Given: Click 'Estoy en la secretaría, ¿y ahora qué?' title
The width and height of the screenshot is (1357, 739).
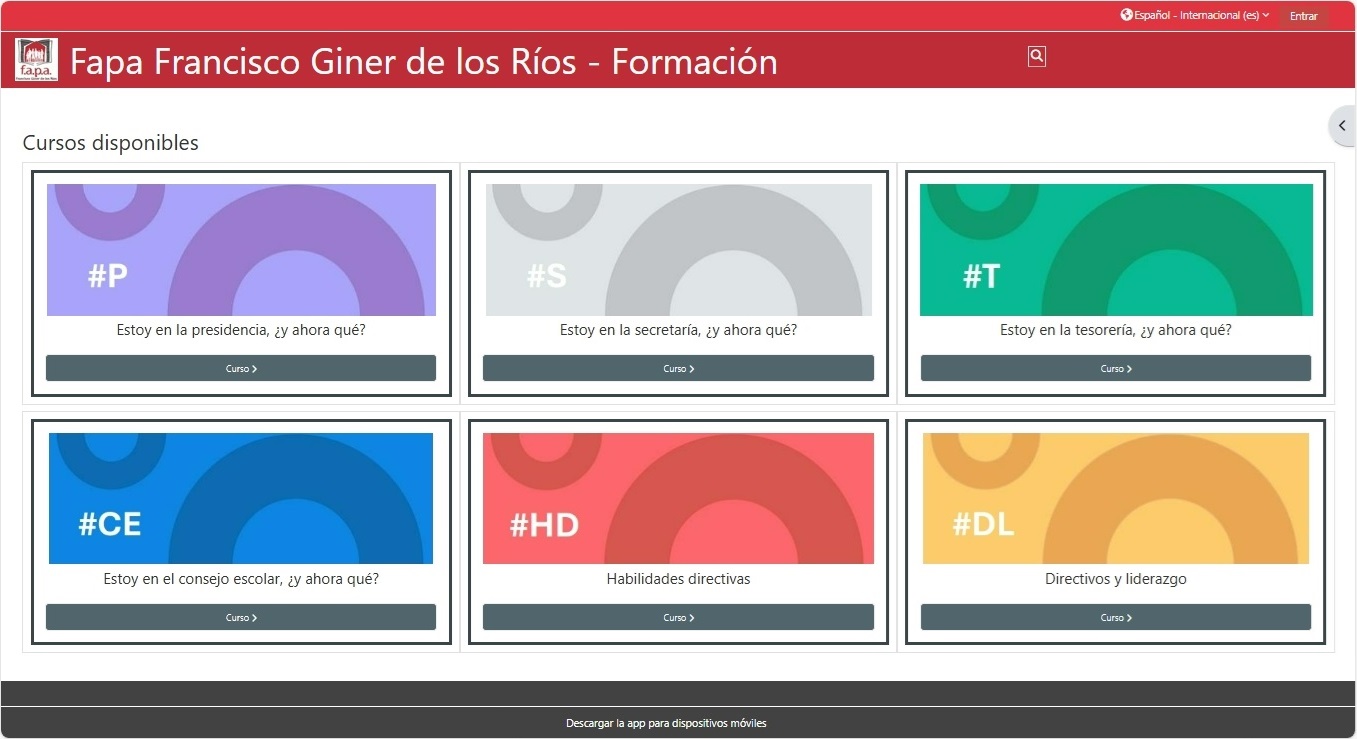Looking at the screenshot, I should click(x=679, y=330).
